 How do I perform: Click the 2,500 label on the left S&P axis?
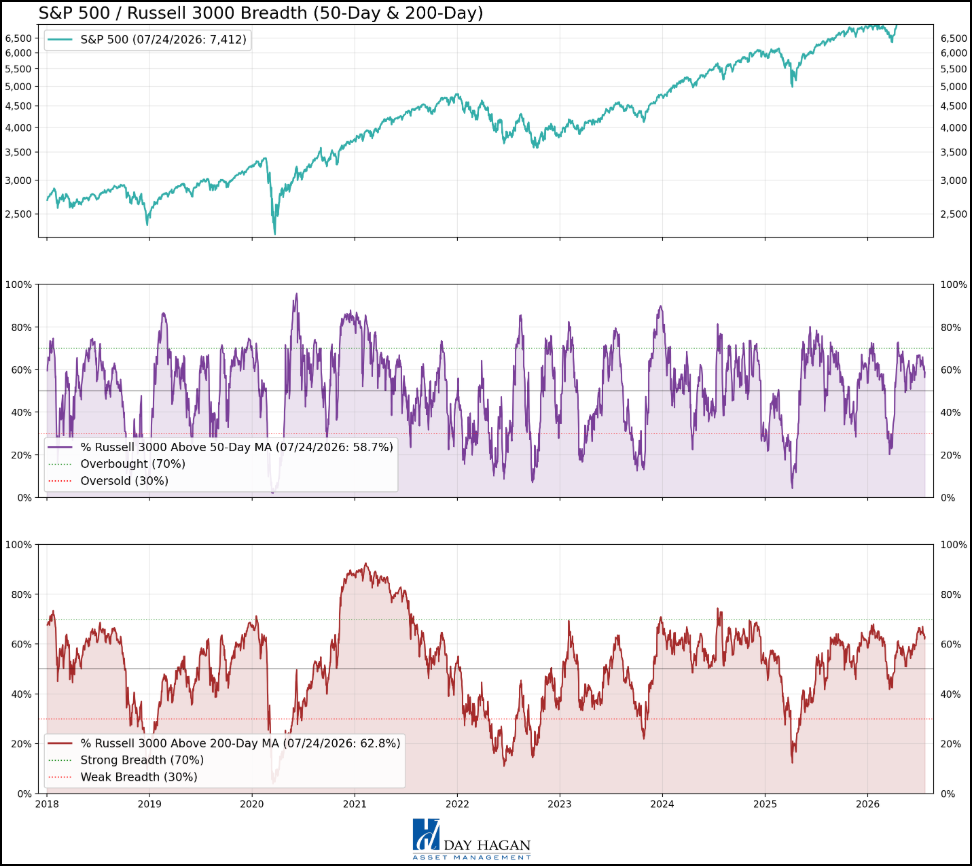pyautogui.click(x=18, y=214)
